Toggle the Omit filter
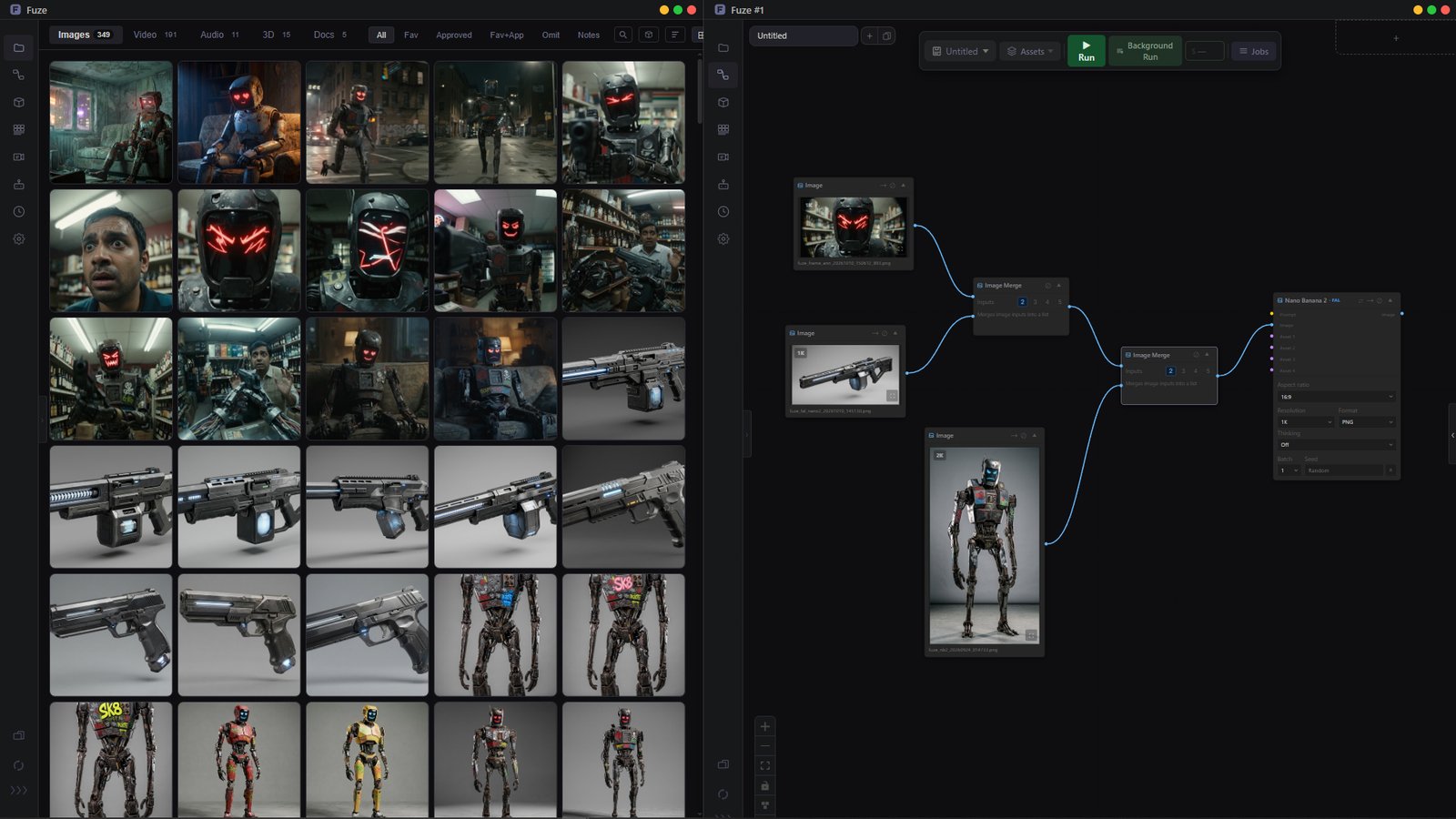 click(x=551, y=35)
